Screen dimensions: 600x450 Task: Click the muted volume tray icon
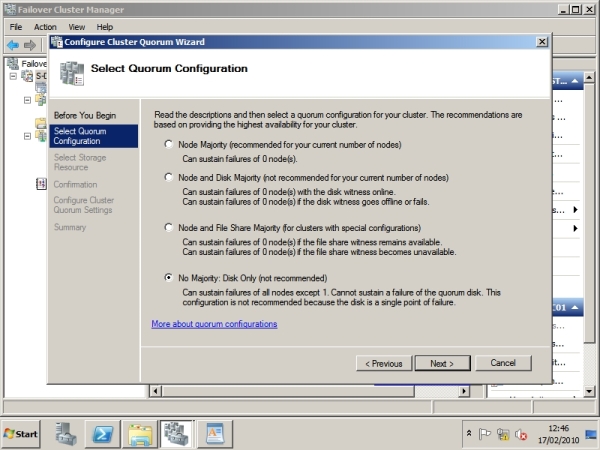[x=521, y=434]
